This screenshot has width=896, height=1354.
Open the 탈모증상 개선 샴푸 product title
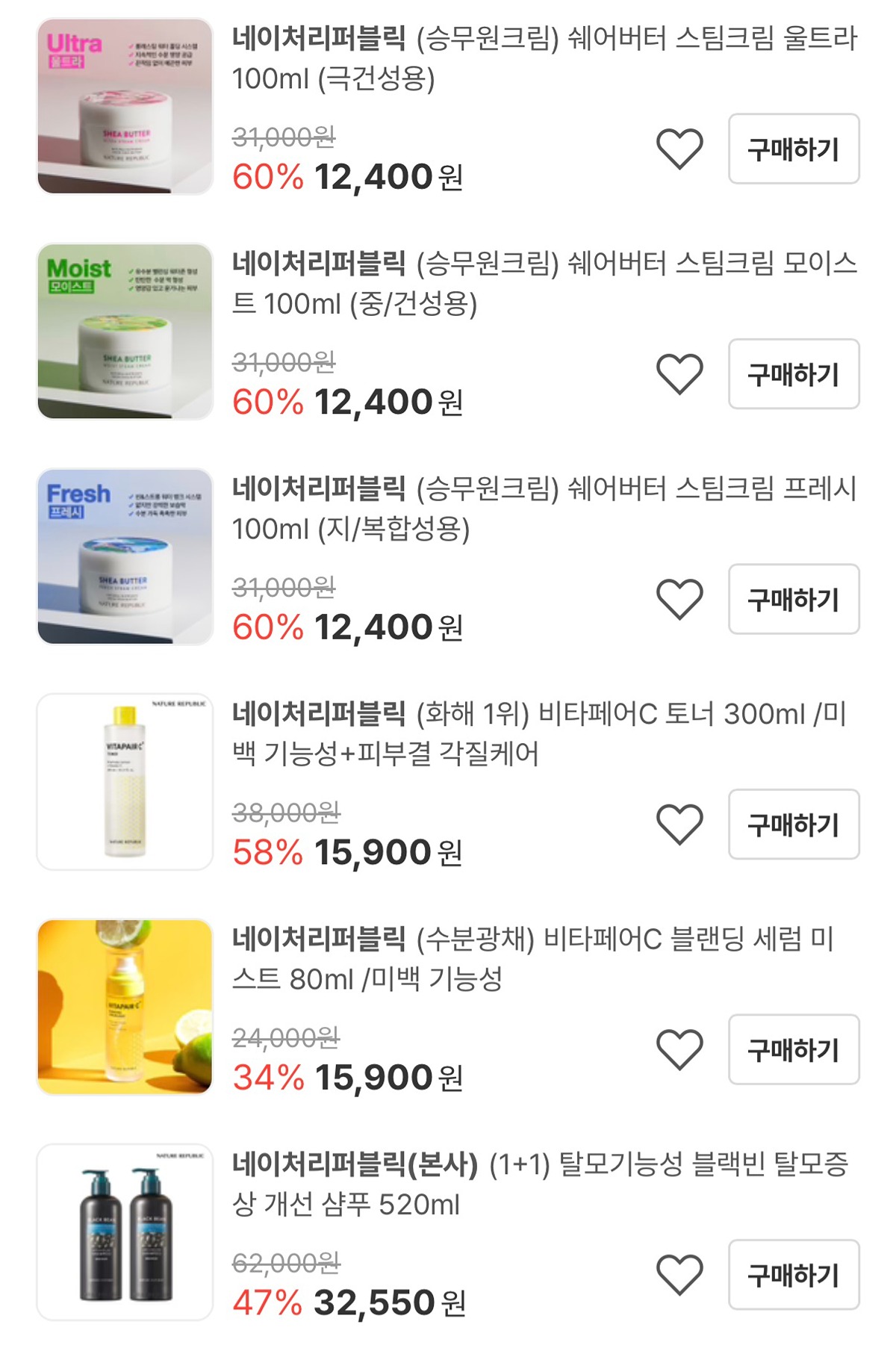pos(539,1184)
